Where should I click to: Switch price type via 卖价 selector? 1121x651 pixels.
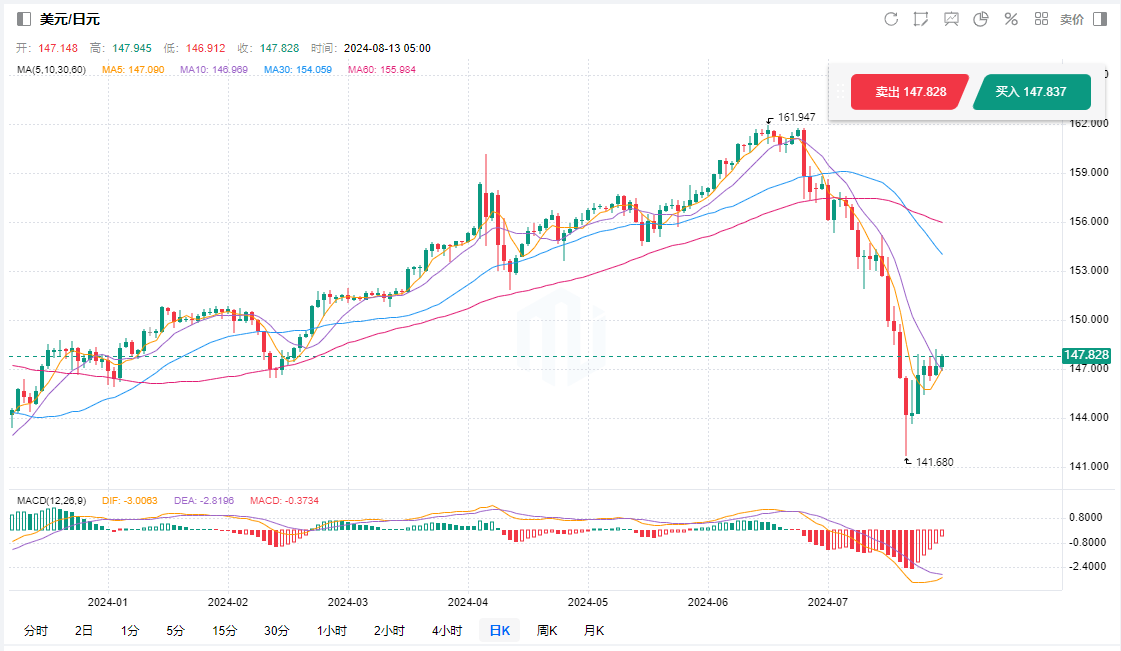1071,19
